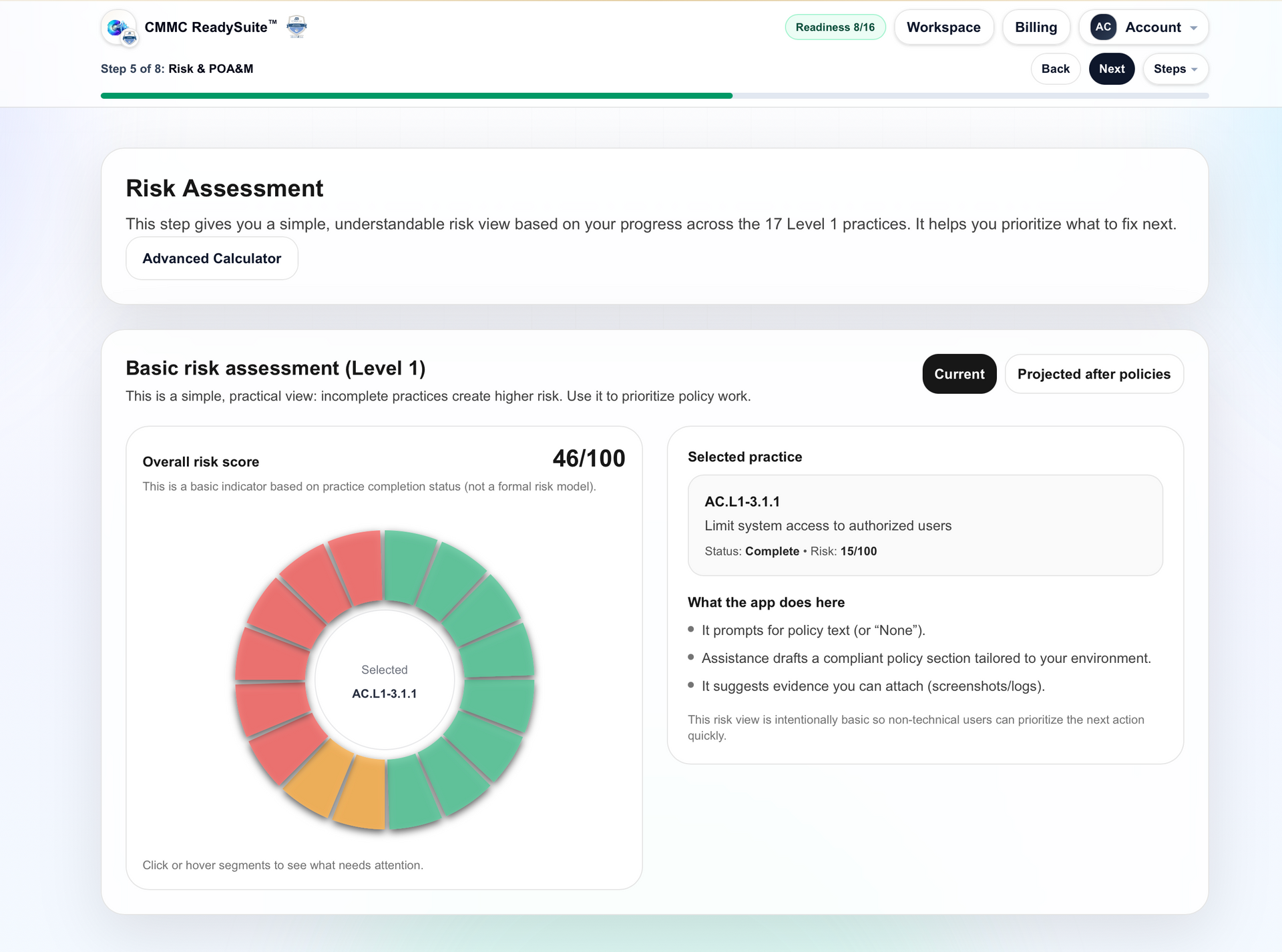The width and height of the screenshot is (1282, 952).
Task: Toggle back to Current assessment mode
Action: 959,374
